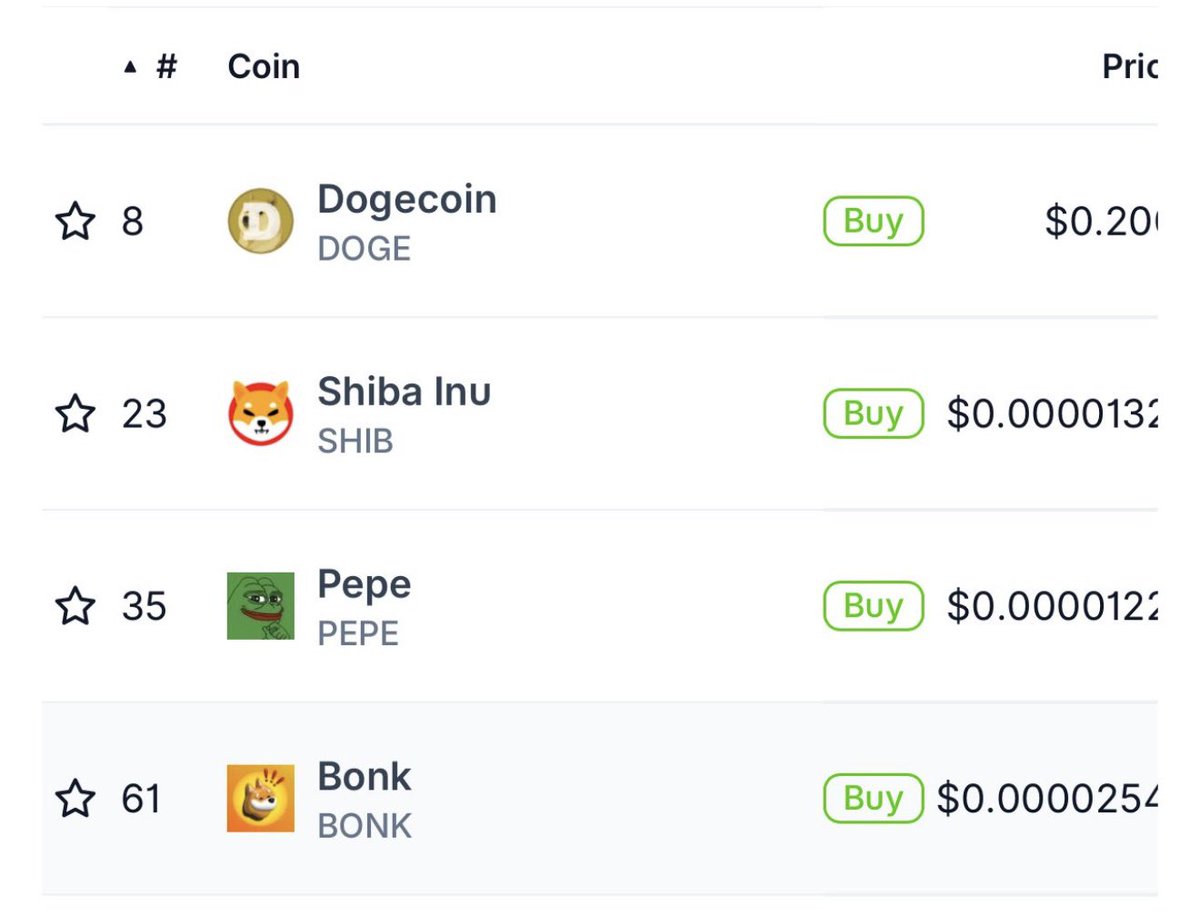Sort by the Price column header
Image resolution: width=1200 pixels, height=916 pixels.
(1129, 67)
